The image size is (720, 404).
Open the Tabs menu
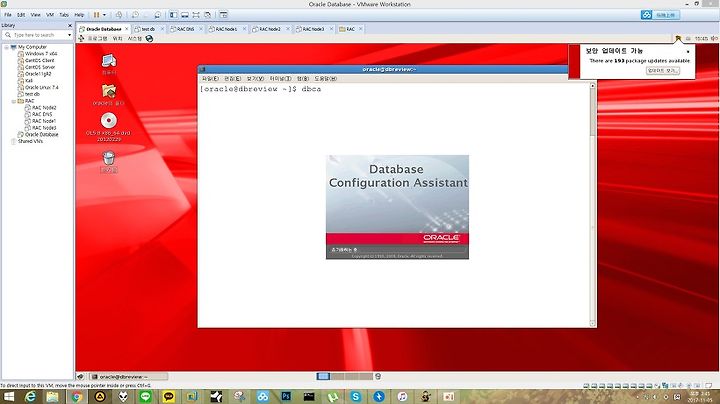pos(64,15)
